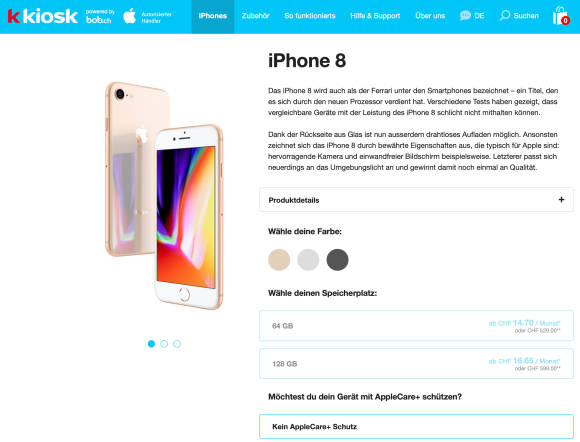The image size is (580, 442).
Task: Open the Zubehör menu item
Action: pos(256,16)
